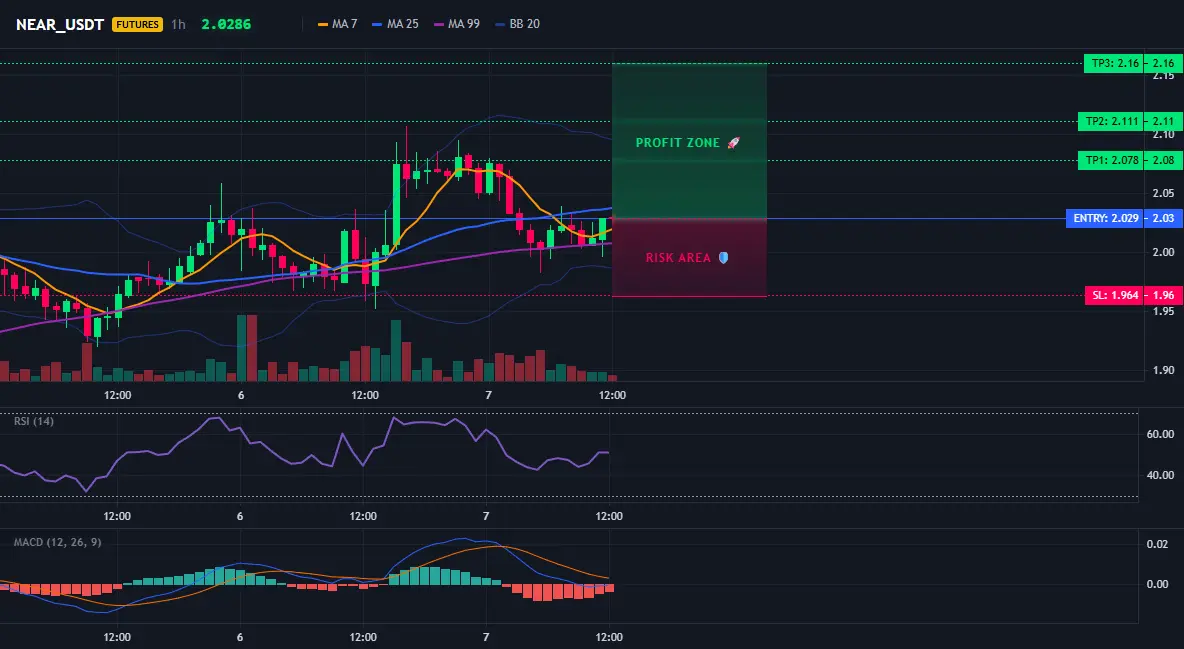Viewport: 1184px width, 649px height.
Task: Click the 60.00 RSI axis value
Action: [x=1161, y=434]
